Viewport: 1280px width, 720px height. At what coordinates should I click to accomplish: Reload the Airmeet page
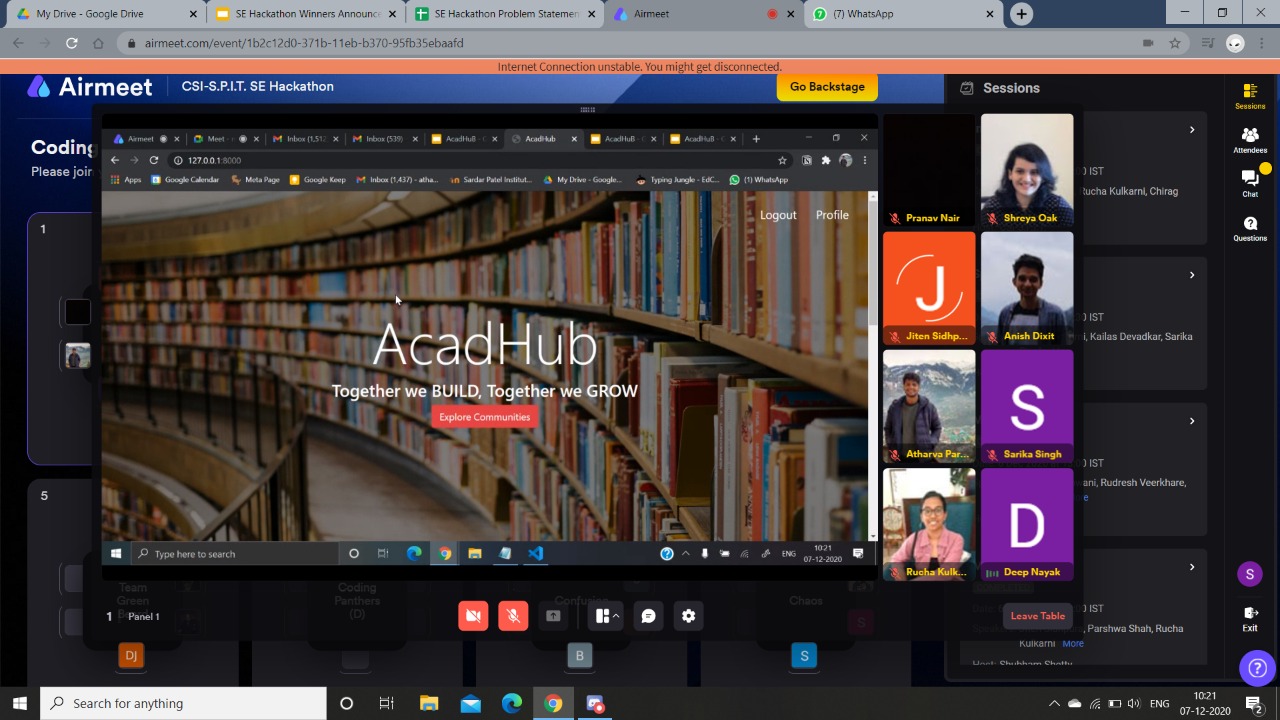point(71,43)
